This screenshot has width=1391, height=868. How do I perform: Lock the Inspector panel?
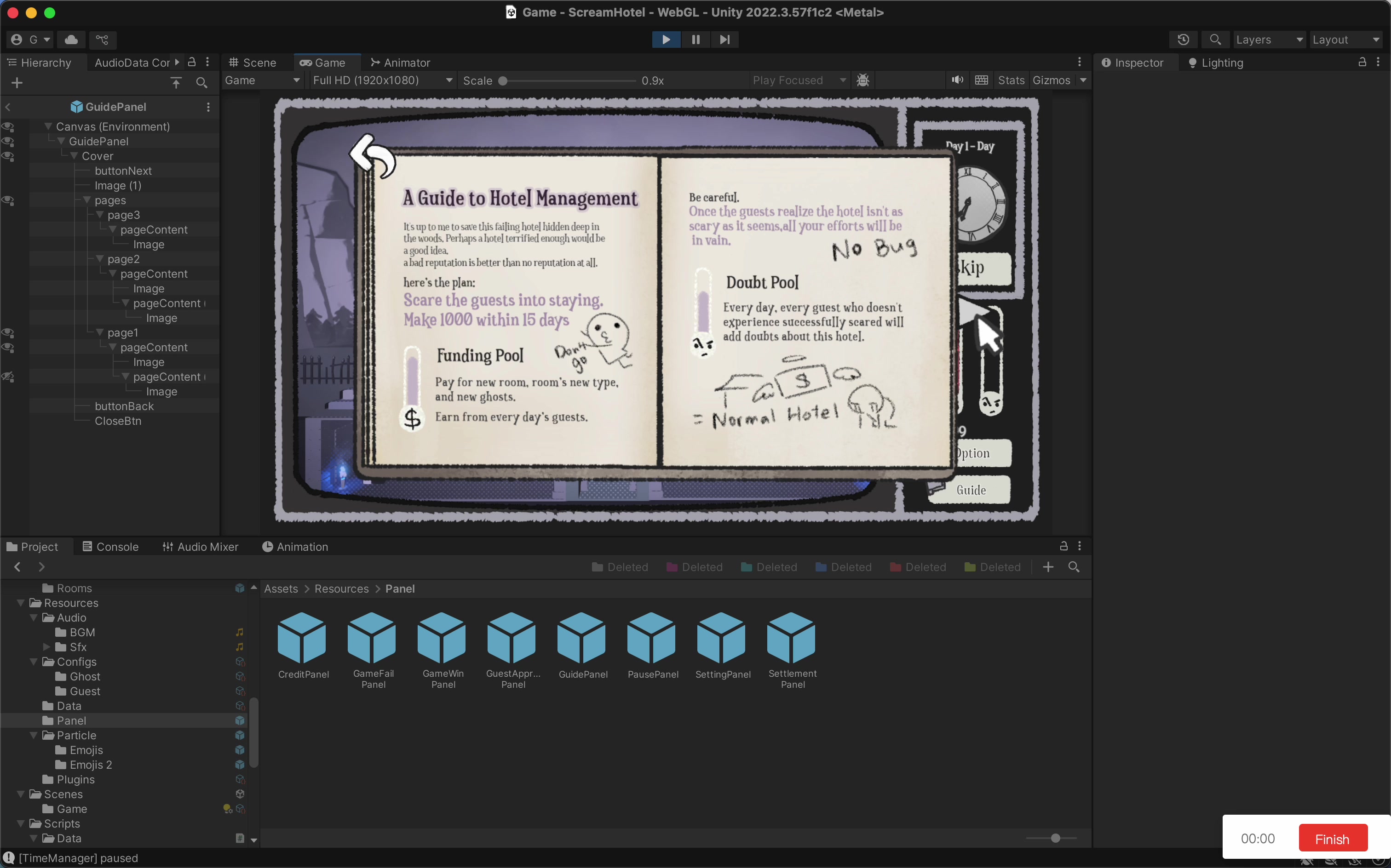pos(1361,63)
